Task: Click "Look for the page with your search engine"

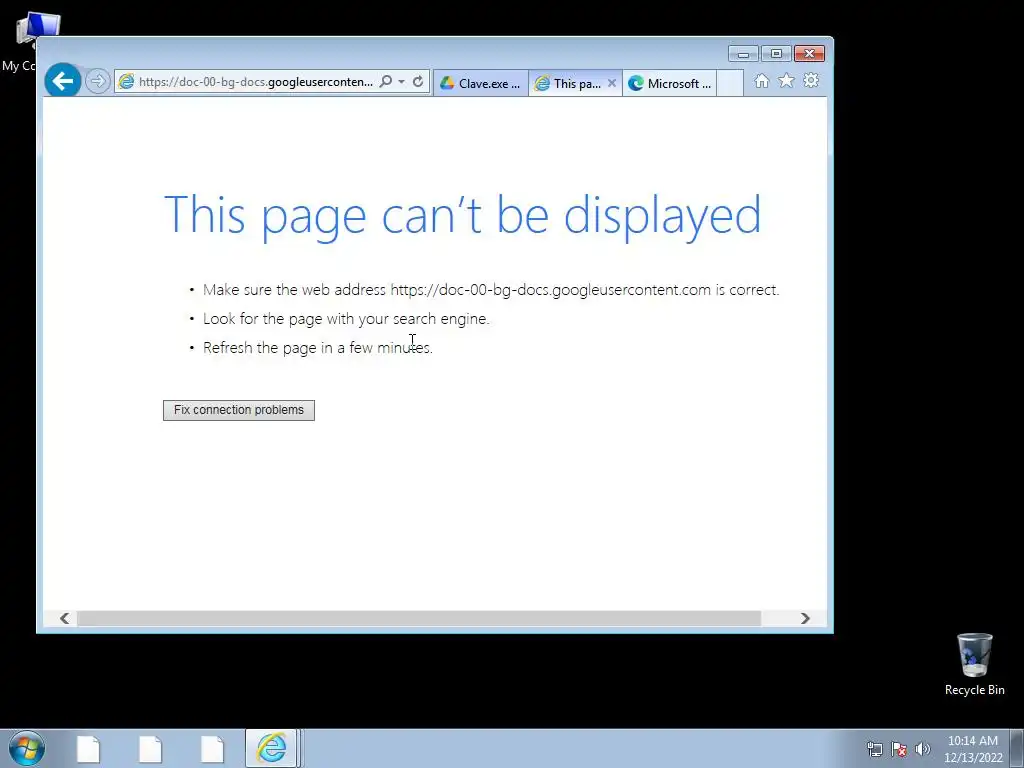Action: pyautogui.click(x=346, y=319)
